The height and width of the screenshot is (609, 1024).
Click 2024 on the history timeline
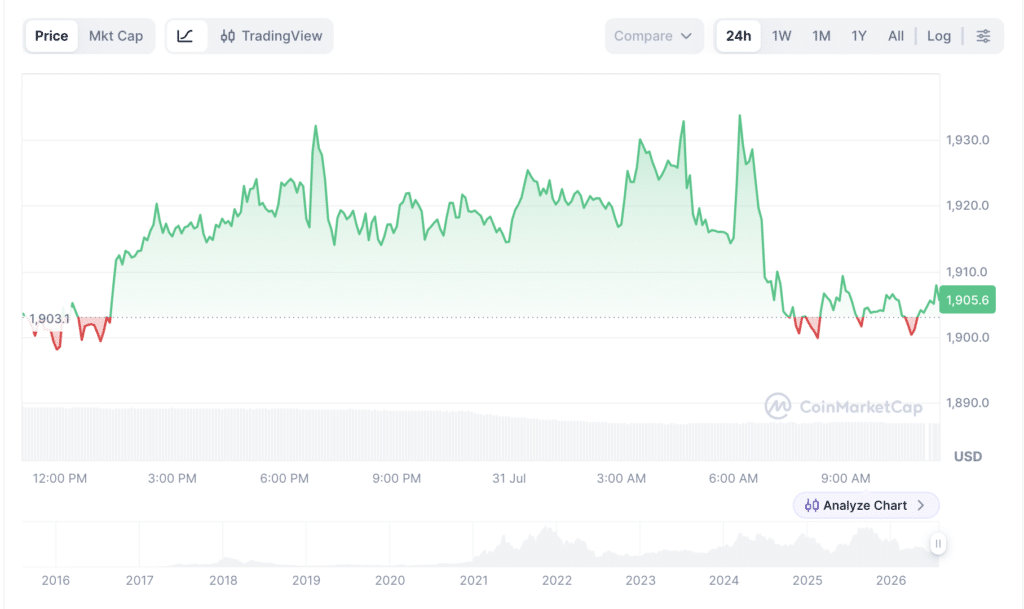tap(724, 580)
